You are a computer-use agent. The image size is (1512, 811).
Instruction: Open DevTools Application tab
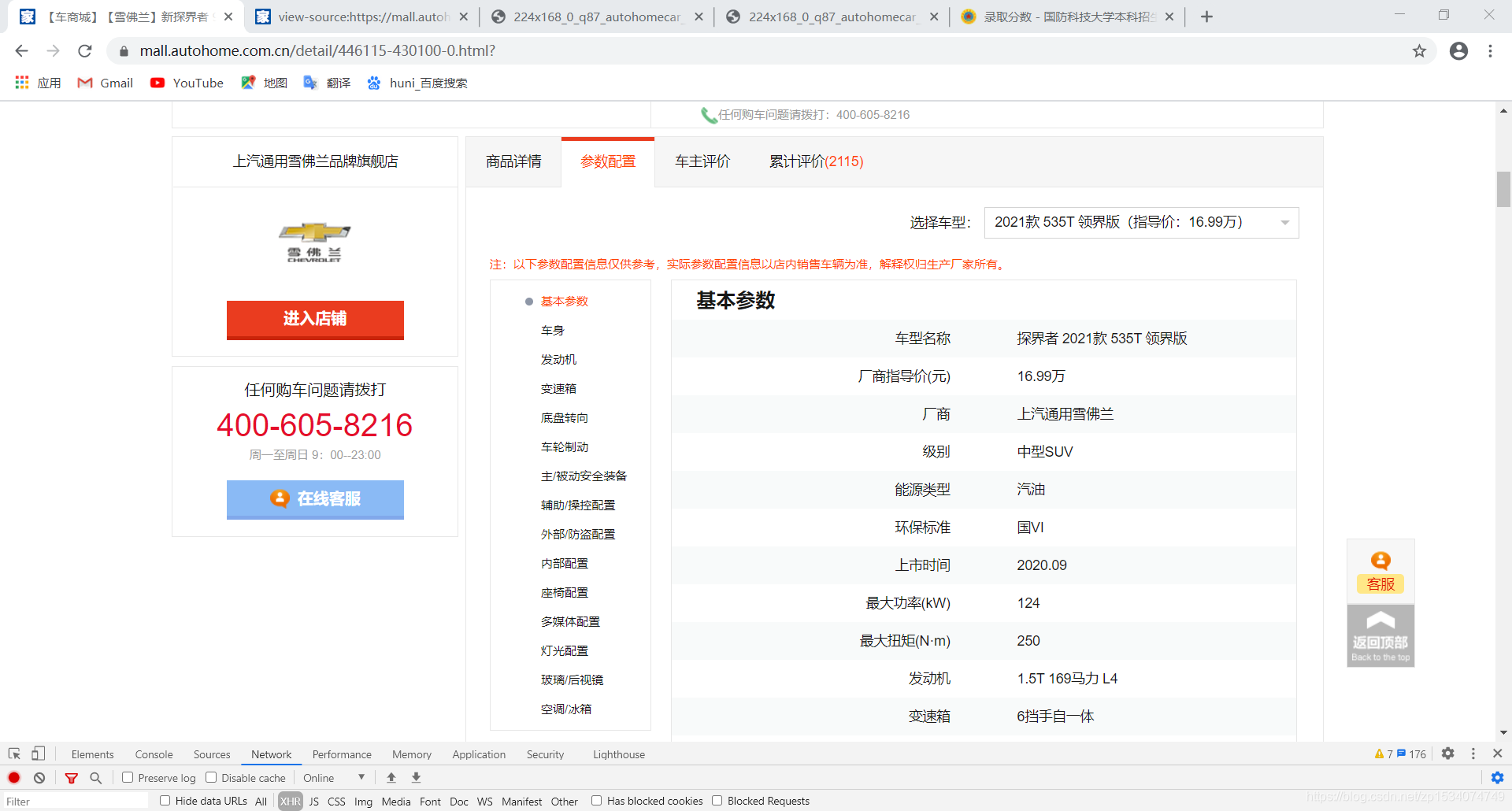(x=479, y=754)
